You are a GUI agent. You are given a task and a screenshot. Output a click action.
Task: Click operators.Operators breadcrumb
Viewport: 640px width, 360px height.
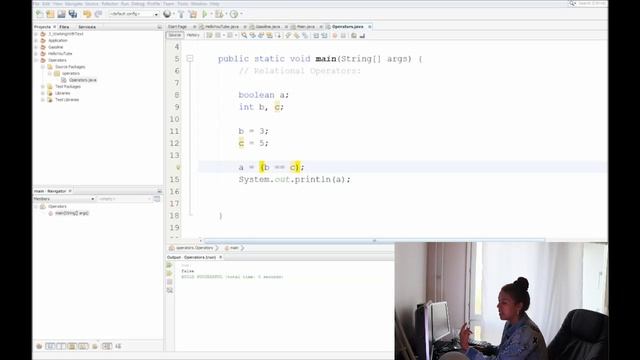[x=194, y=248]
